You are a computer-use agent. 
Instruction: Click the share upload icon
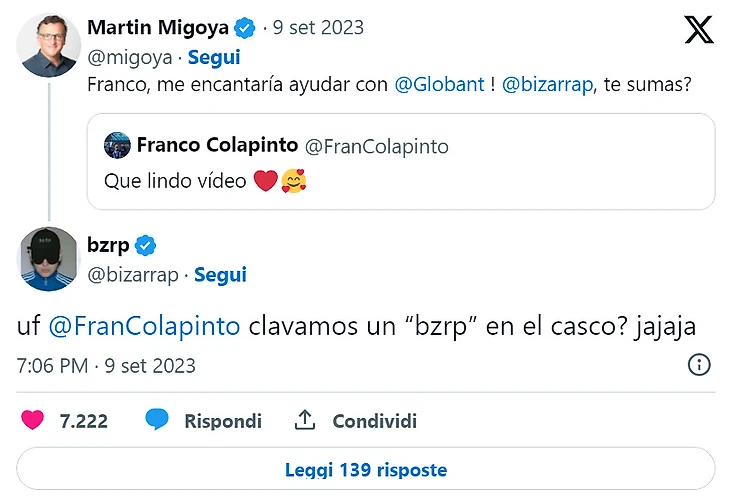pyautogui.click(x=305, y=421)
